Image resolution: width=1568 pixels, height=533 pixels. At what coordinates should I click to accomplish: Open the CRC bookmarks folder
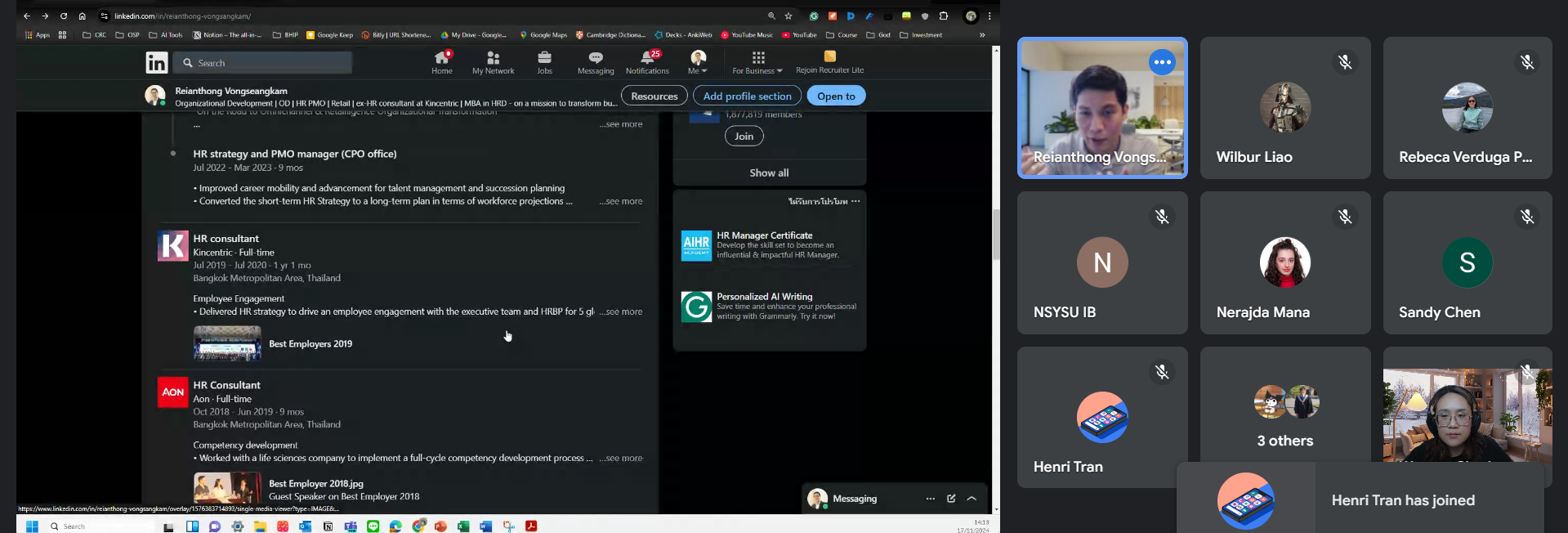tap(95, 35)
